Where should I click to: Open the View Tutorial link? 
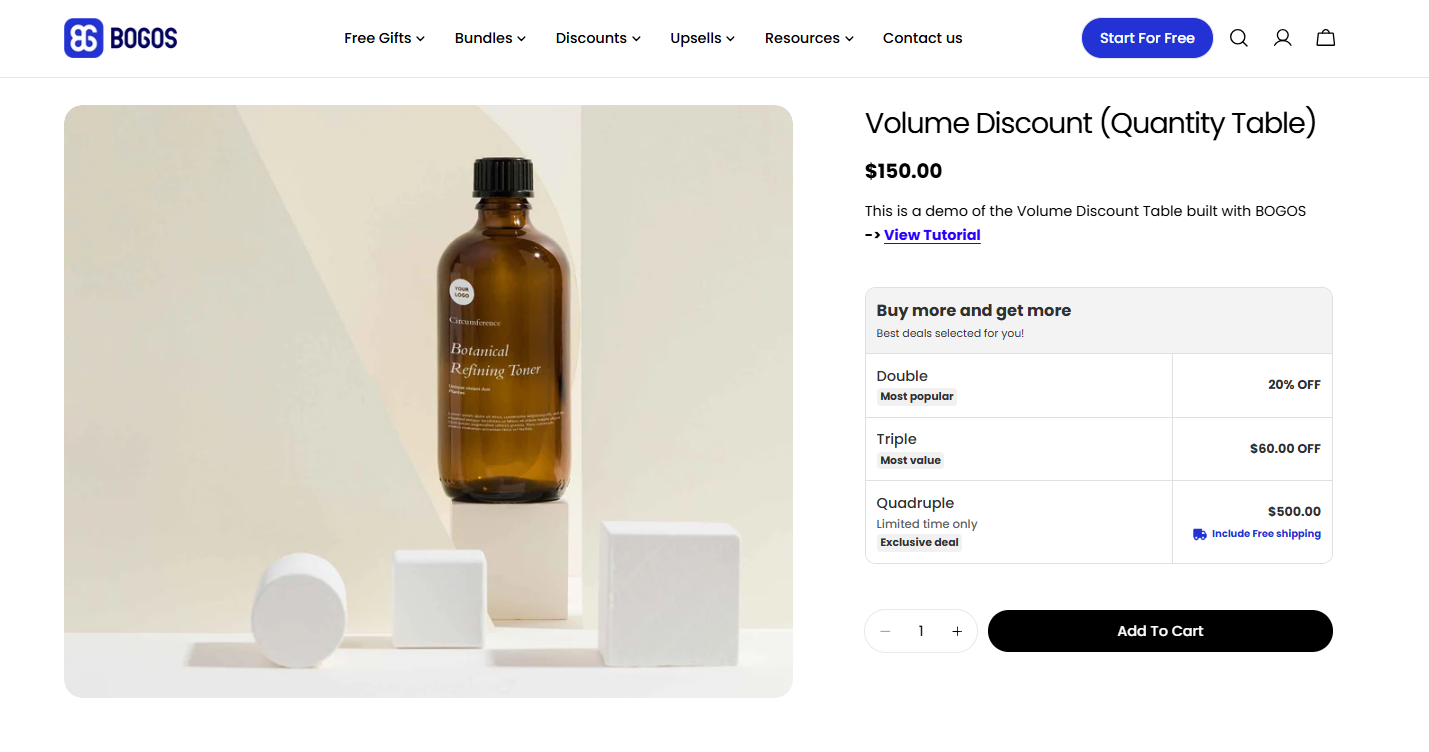click(931, 234)
